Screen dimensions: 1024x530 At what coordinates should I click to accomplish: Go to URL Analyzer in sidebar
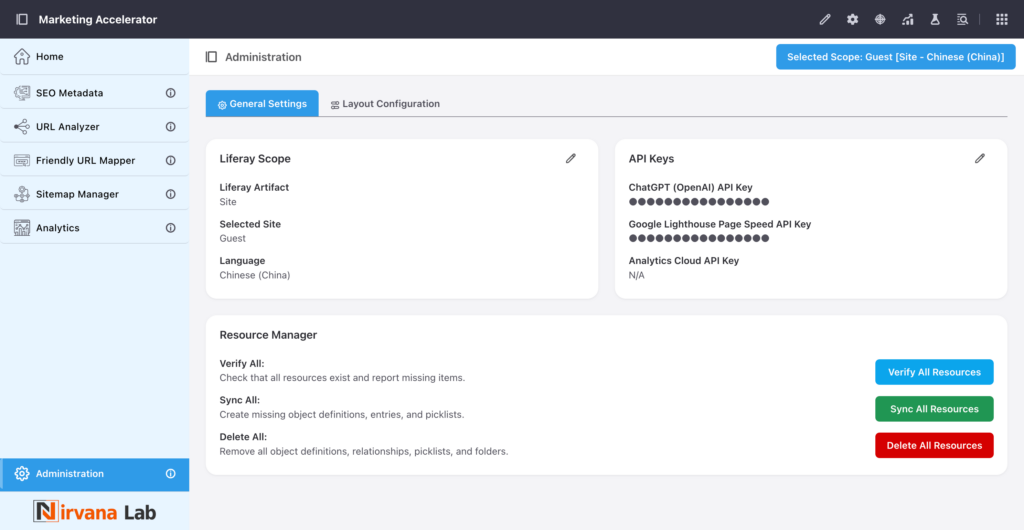(67, 127)
